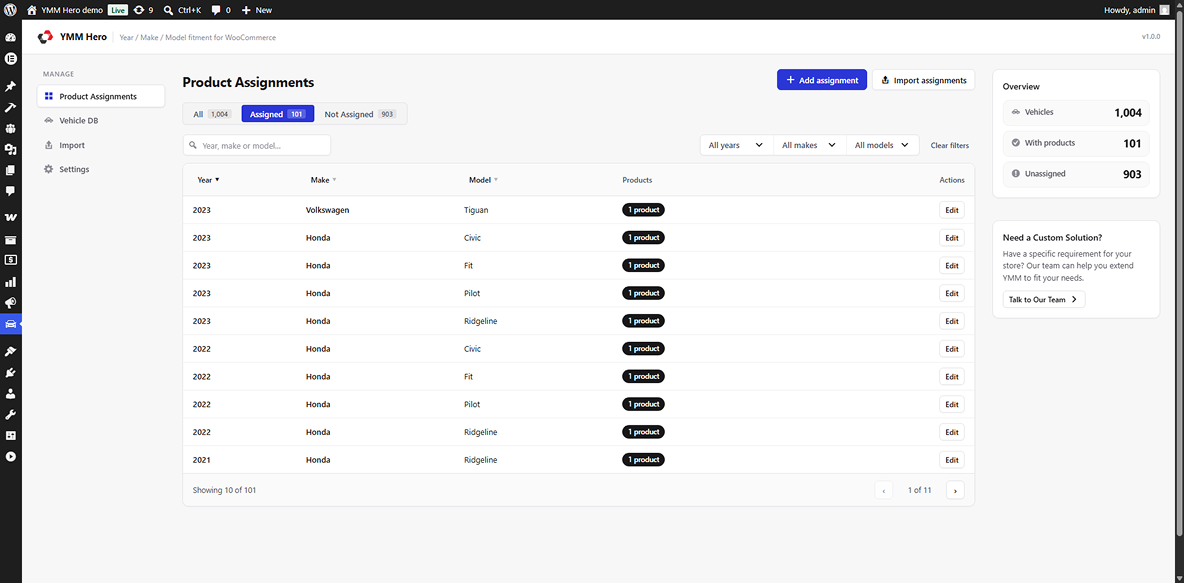
Task: Open Media library icon in sidebar
Action: tap(11, 150)
